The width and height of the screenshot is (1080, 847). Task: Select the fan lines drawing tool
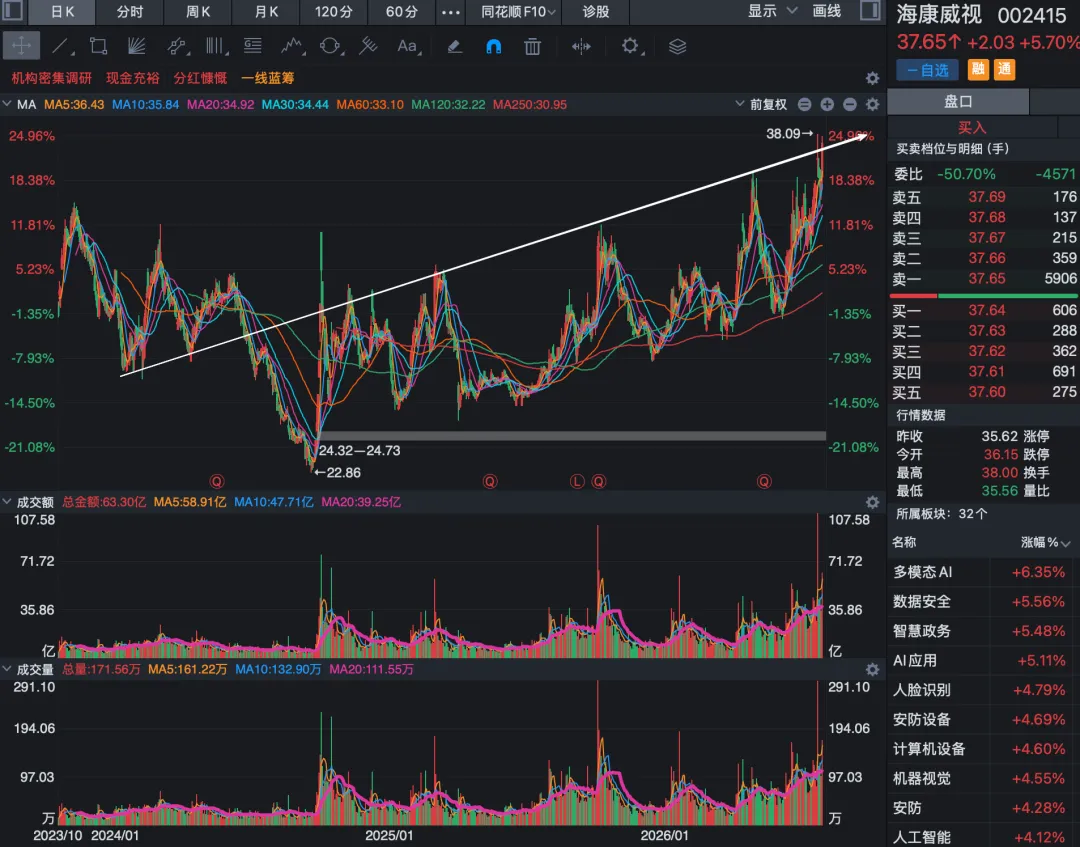(137, 46)
